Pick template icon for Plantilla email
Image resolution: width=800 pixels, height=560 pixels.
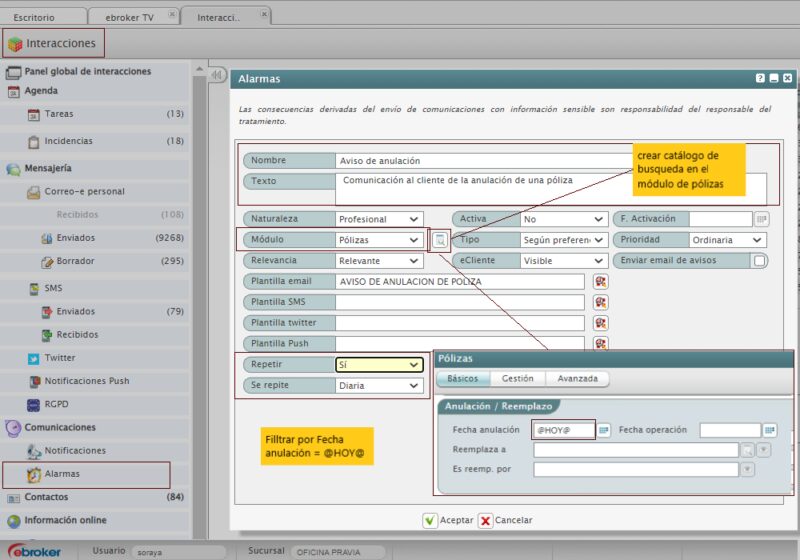(601, 282)
